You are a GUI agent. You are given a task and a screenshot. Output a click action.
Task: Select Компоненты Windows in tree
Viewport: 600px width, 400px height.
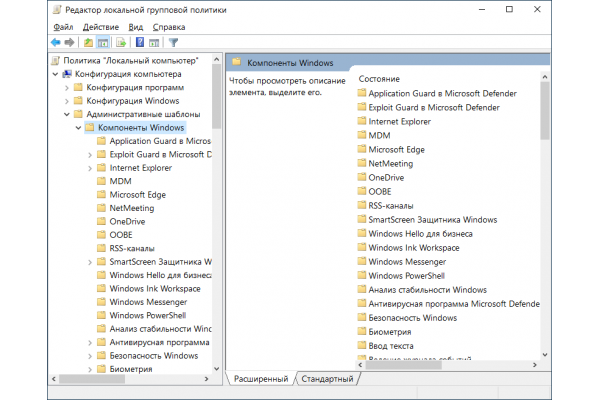141,127
